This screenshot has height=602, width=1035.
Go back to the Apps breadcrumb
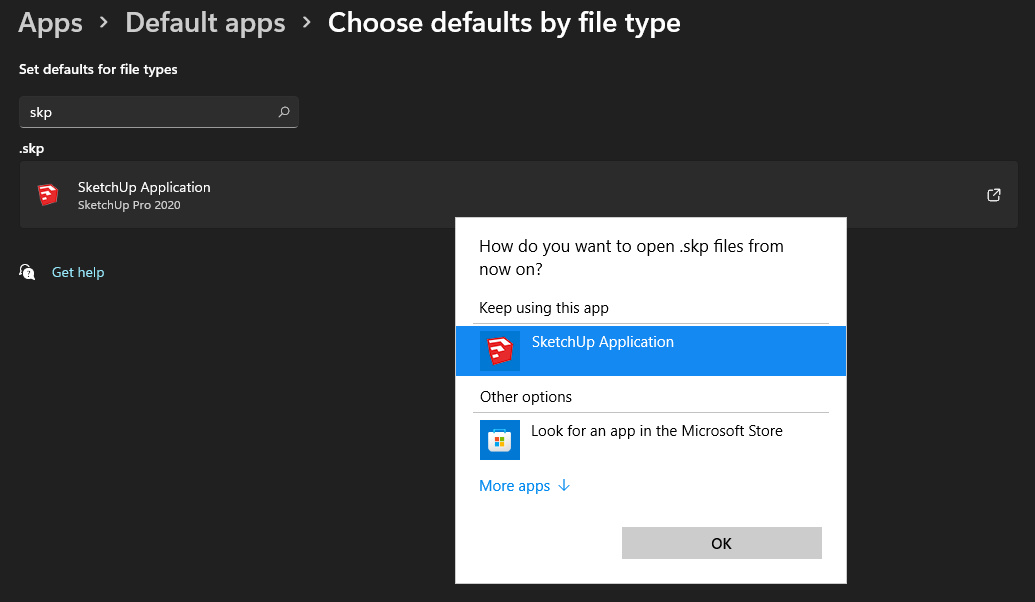(x=50, y=22)
